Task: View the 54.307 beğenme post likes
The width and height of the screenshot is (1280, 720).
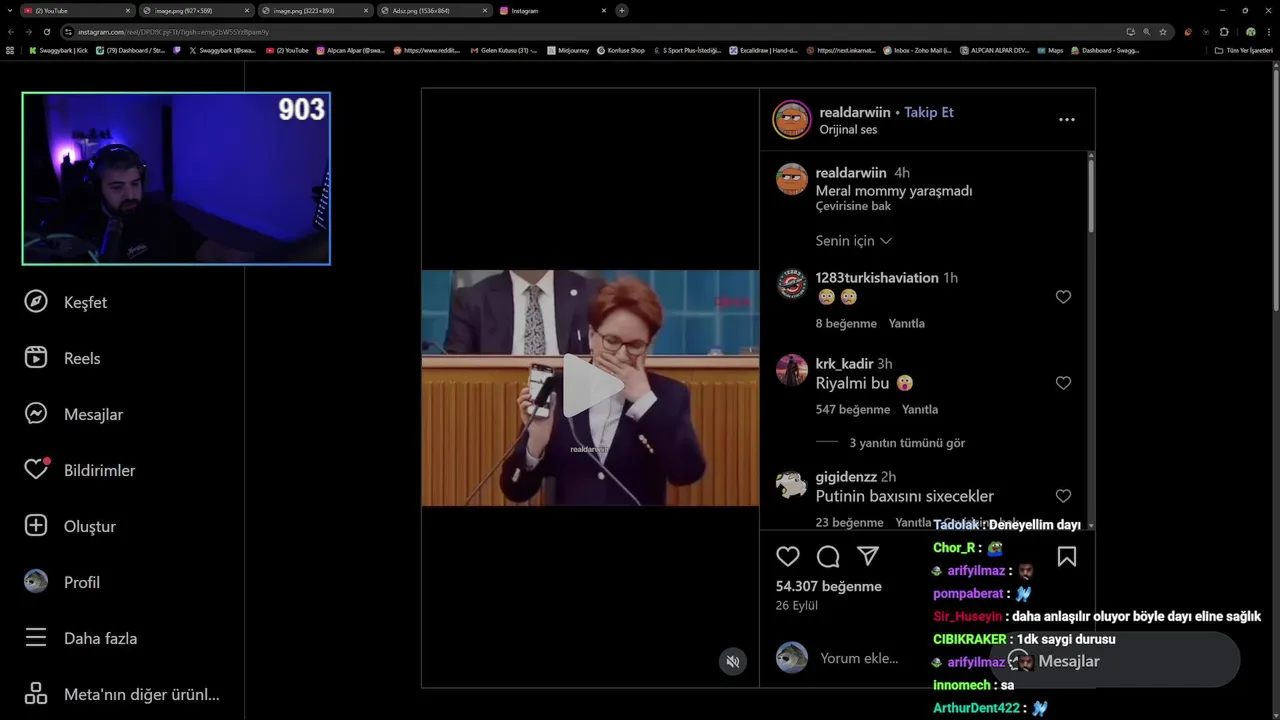Action: pos(829,587)
